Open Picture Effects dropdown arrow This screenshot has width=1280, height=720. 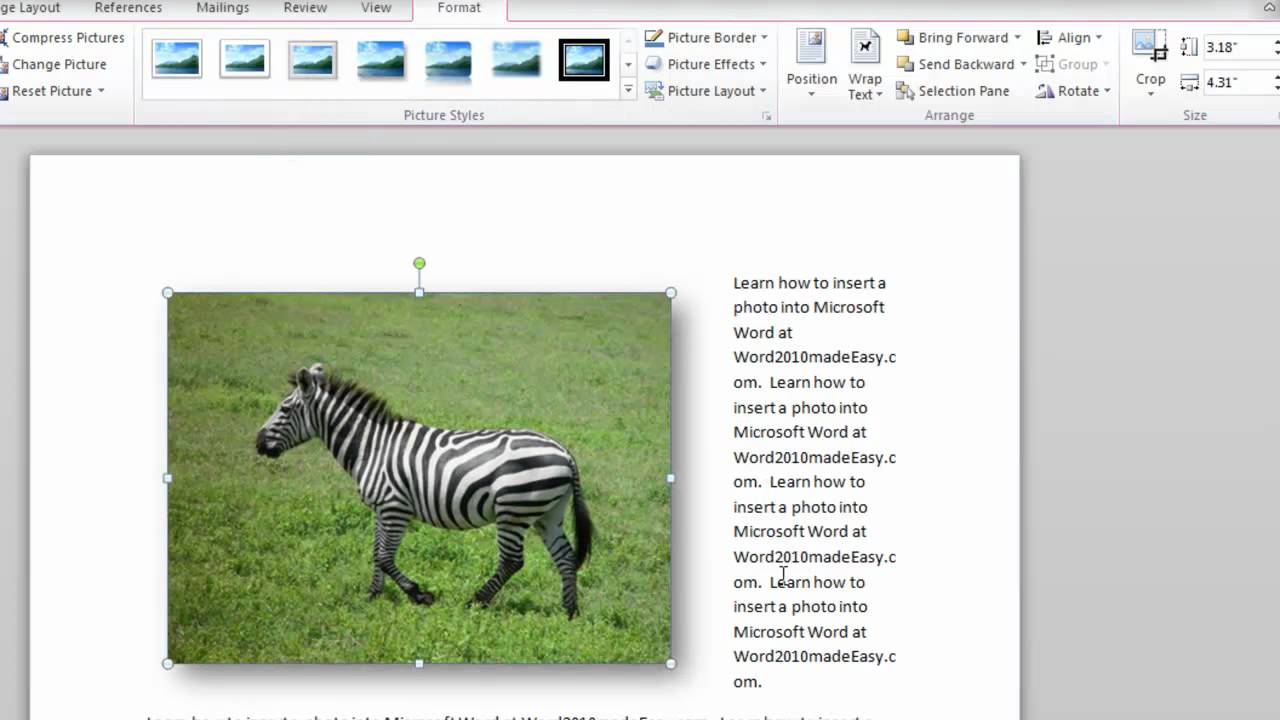tap(763, 64)
